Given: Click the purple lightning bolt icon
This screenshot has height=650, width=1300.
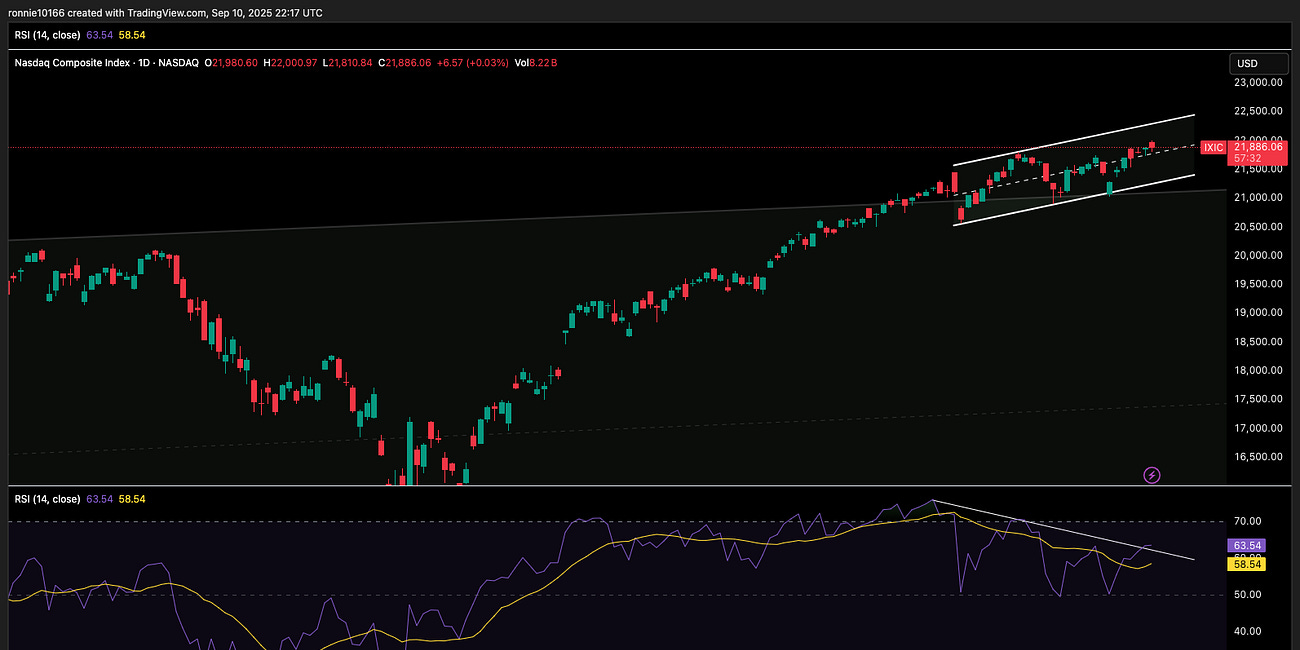Looking at the screenshot, I should [1151, 475].
